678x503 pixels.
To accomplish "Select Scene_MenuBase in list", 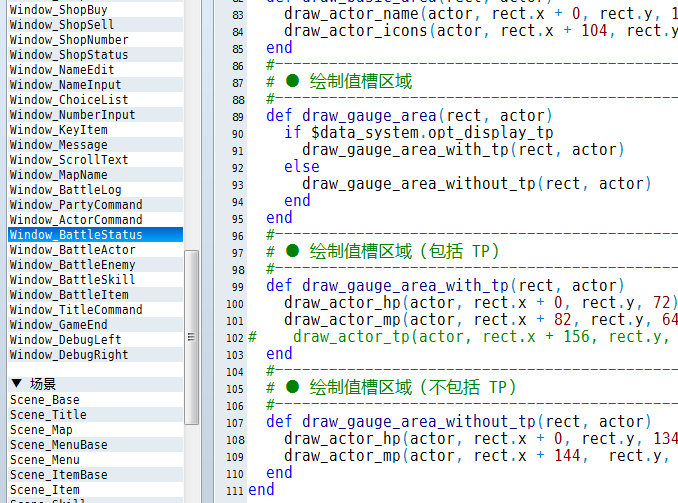I will click(x=95, y=445).
